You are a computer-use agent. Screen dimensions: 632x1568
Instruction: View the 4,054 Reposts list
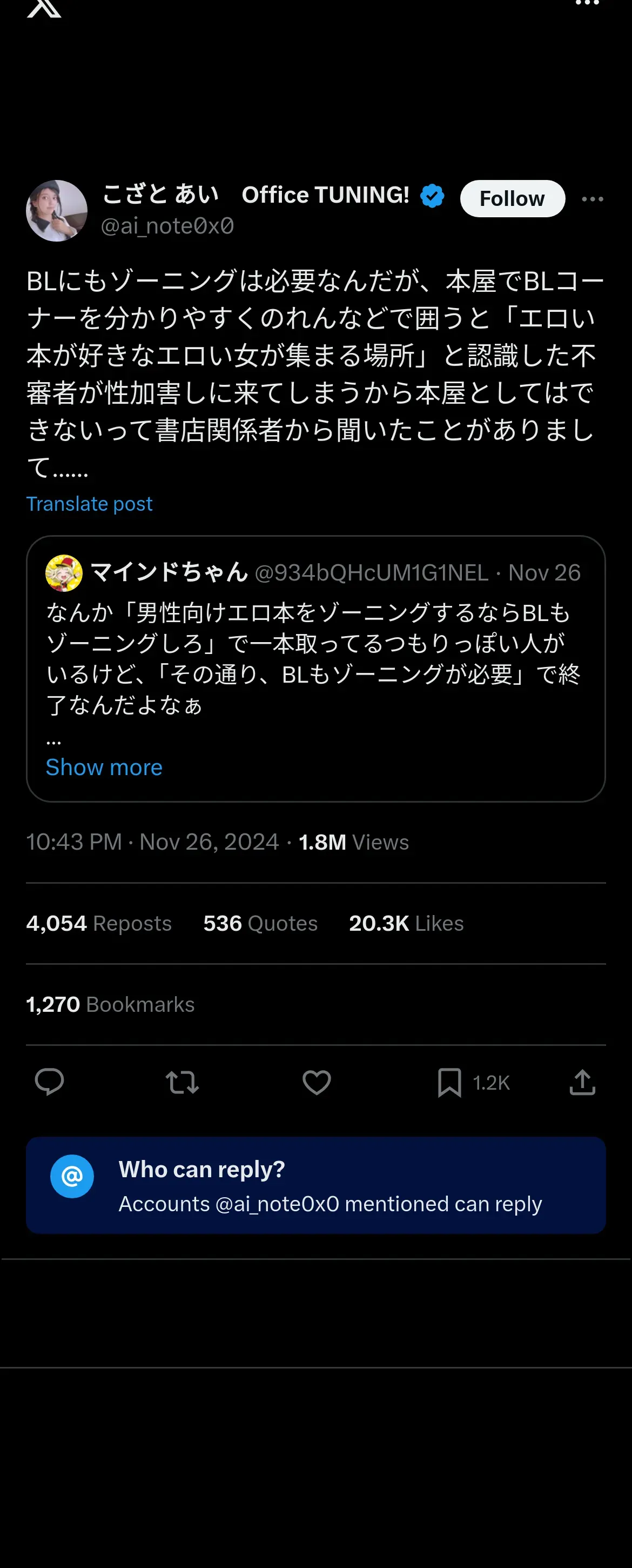[99, 923]
